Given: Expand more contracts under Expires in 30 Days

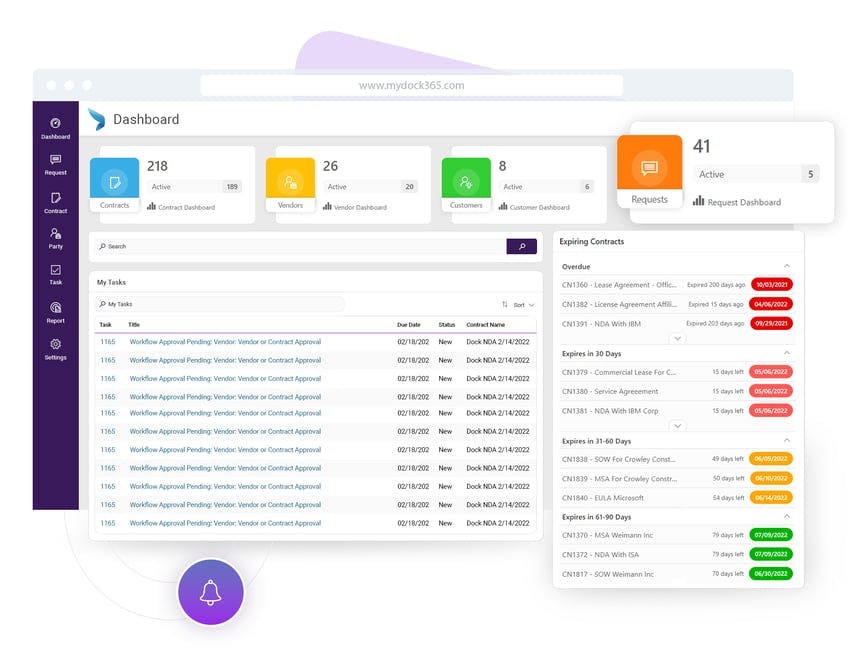Looking at the screenshot, I should pos(677,424).
